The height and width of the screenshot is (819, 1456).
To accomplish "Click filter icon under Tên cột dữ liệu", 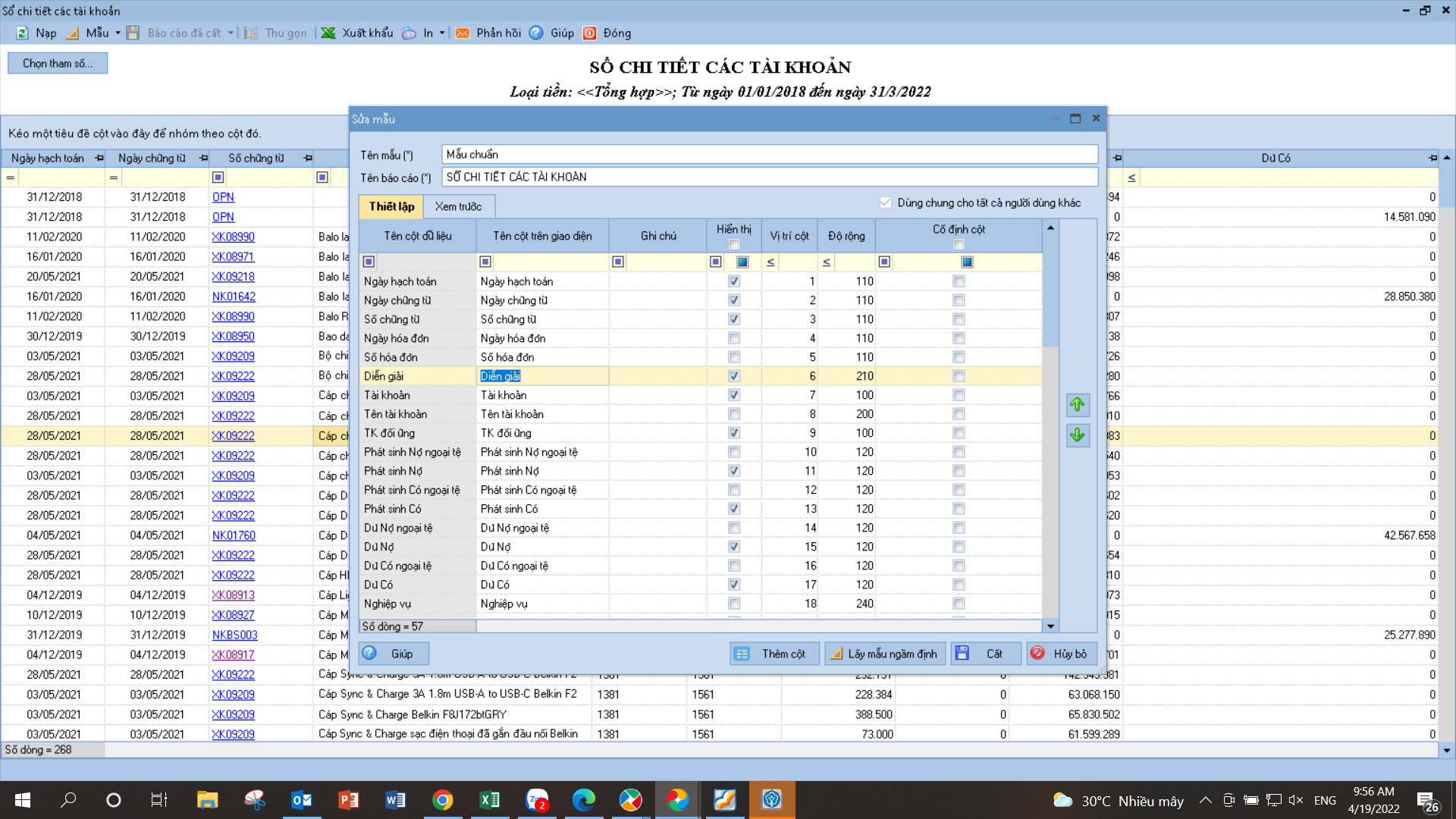I will (369, 262).
